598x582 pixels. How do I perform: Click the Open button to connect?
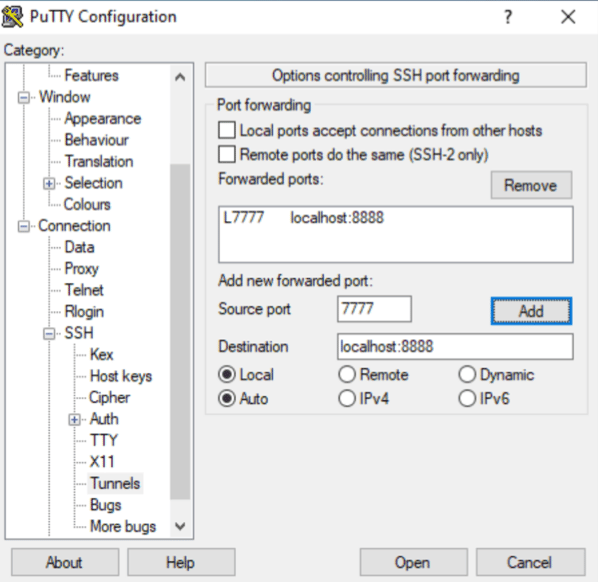point(413,562)
